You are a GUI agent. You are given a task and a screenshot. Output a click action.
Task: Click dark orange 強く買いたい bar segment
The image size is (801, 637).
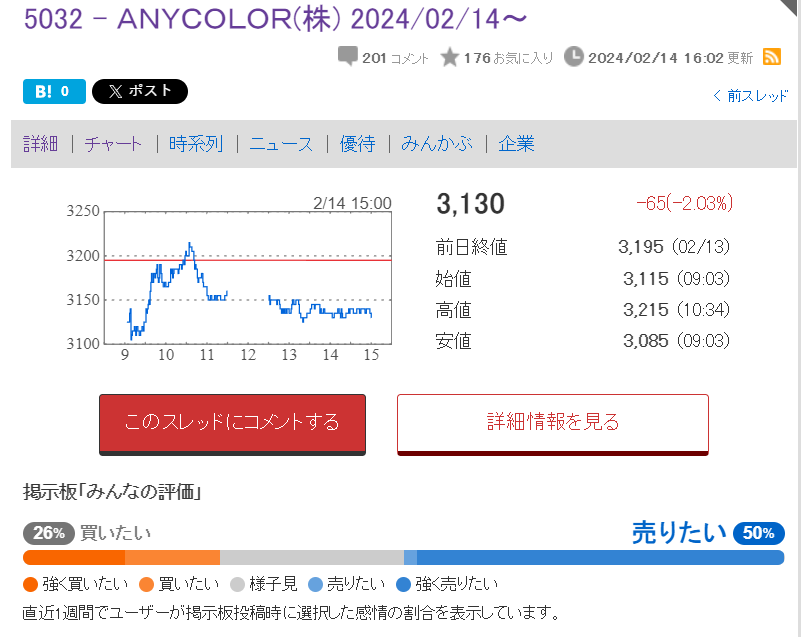[74, 557]
